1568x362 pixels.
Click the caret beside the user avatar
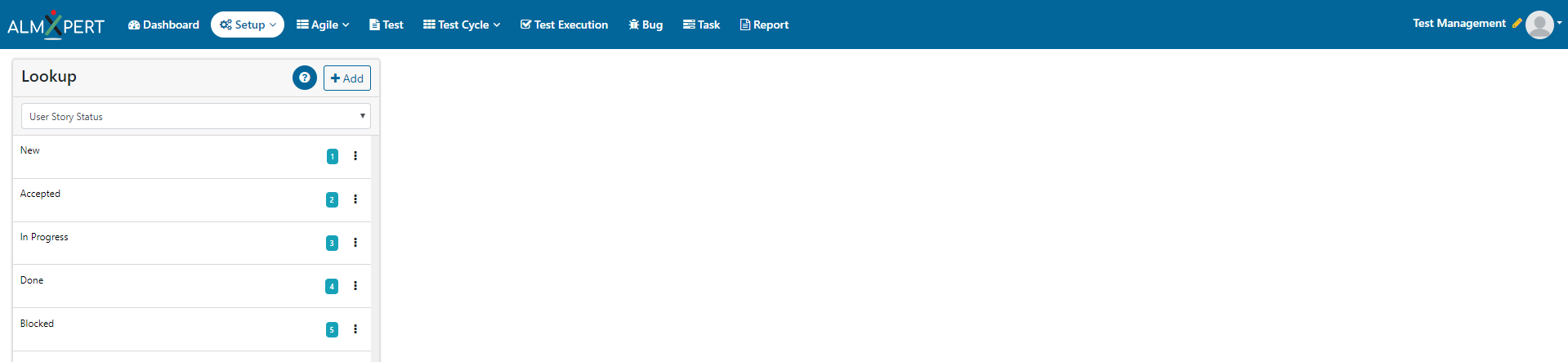[x=1559, y=23]
